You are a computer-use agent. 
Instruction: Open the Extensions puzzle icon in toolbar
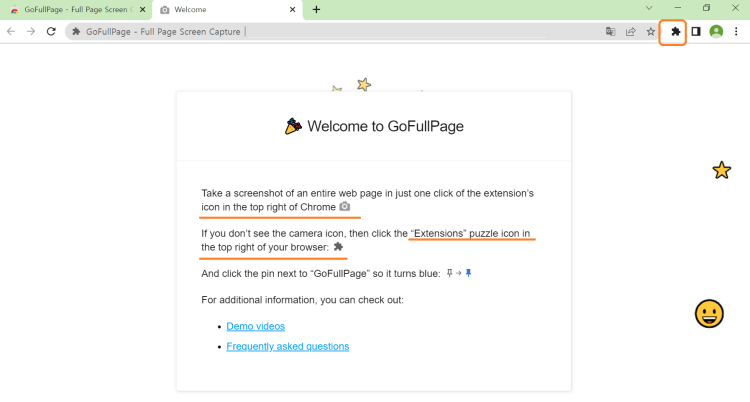tap(675, 32)
